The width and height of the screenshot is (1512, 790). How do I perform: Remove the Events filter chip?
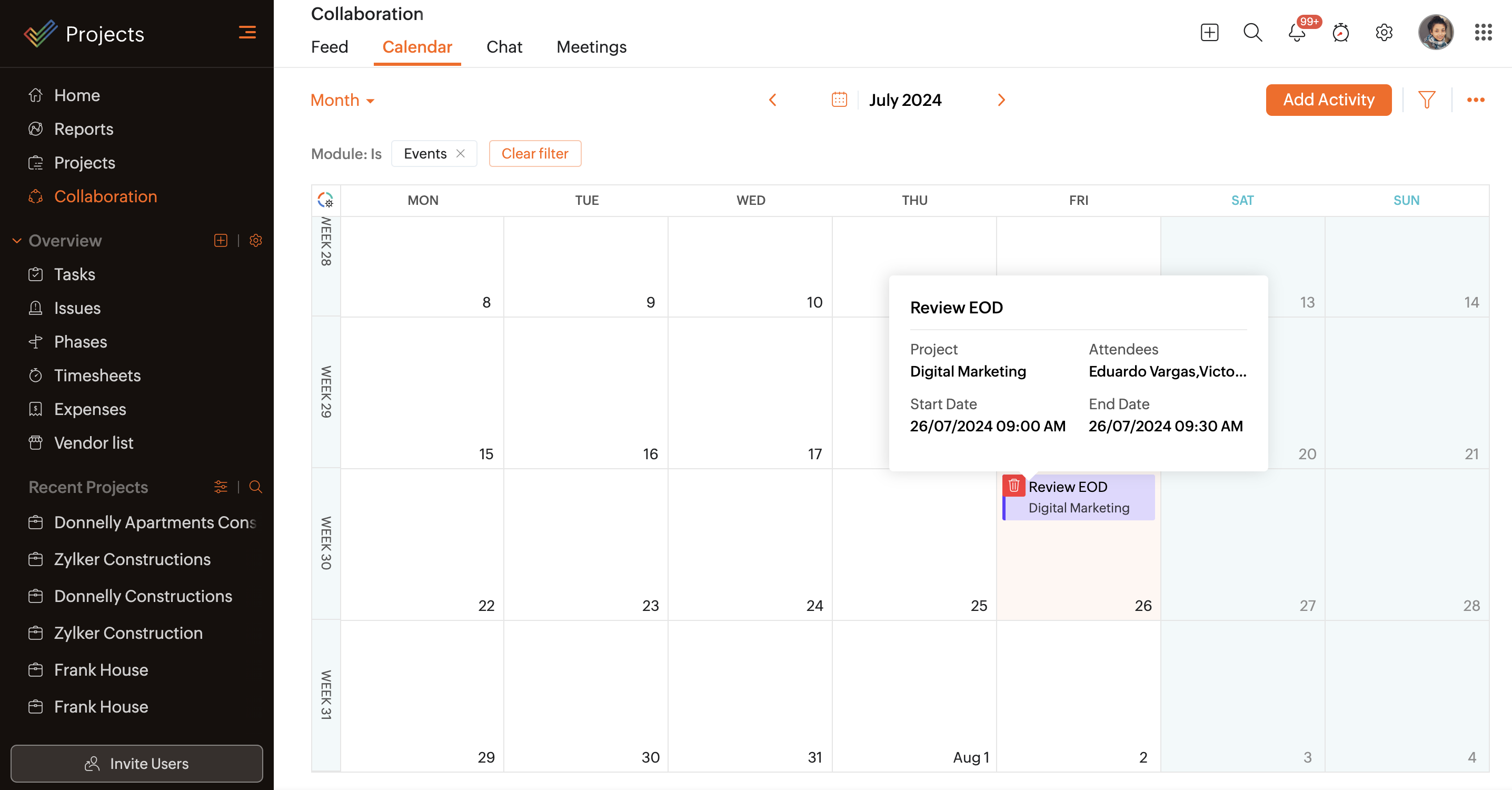(461, 153)
